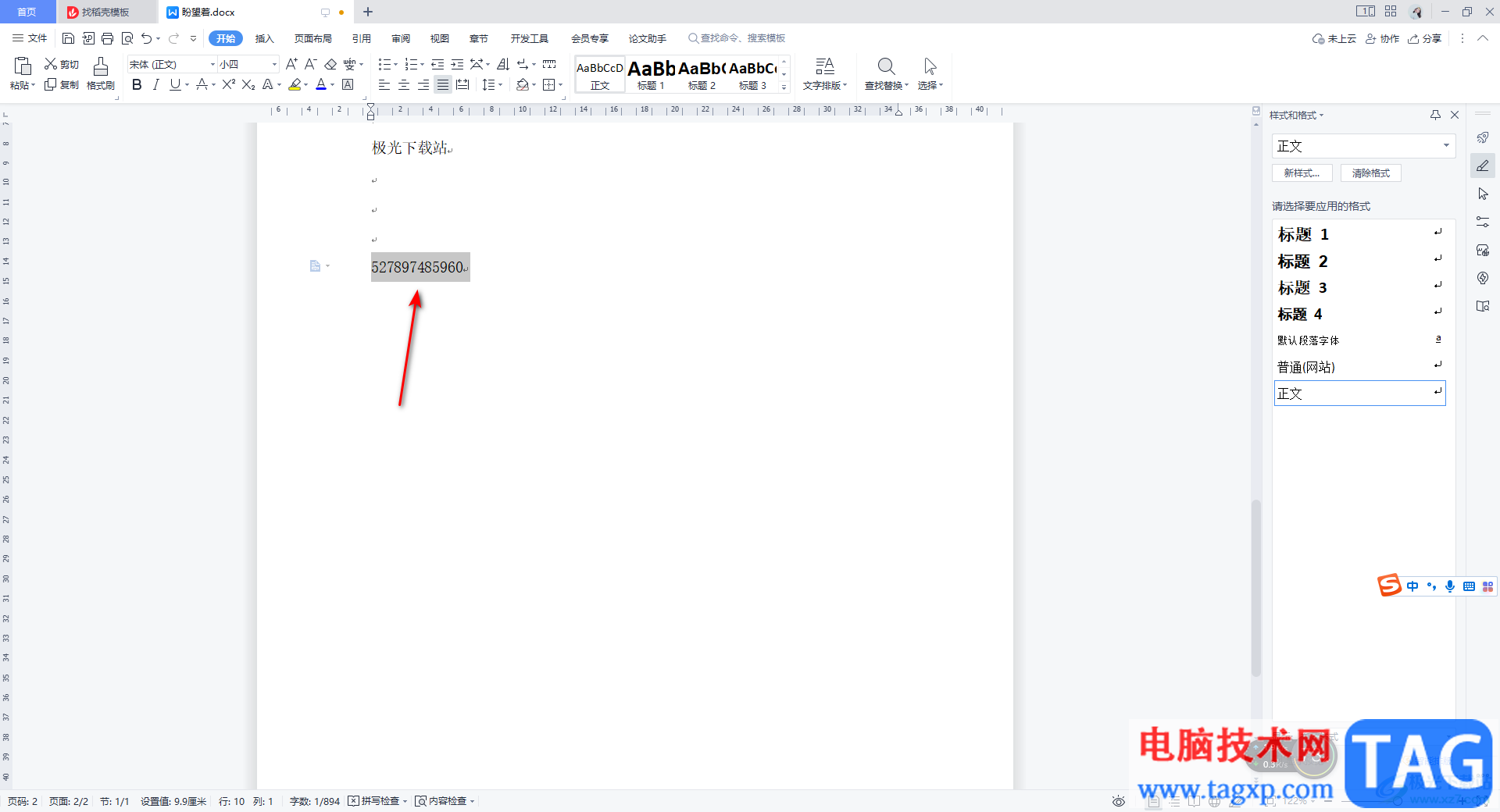Viewport: 1500px width, 812px height.
Task: Switch to the 开发工具 Developer tab
Action: [530, 38]
